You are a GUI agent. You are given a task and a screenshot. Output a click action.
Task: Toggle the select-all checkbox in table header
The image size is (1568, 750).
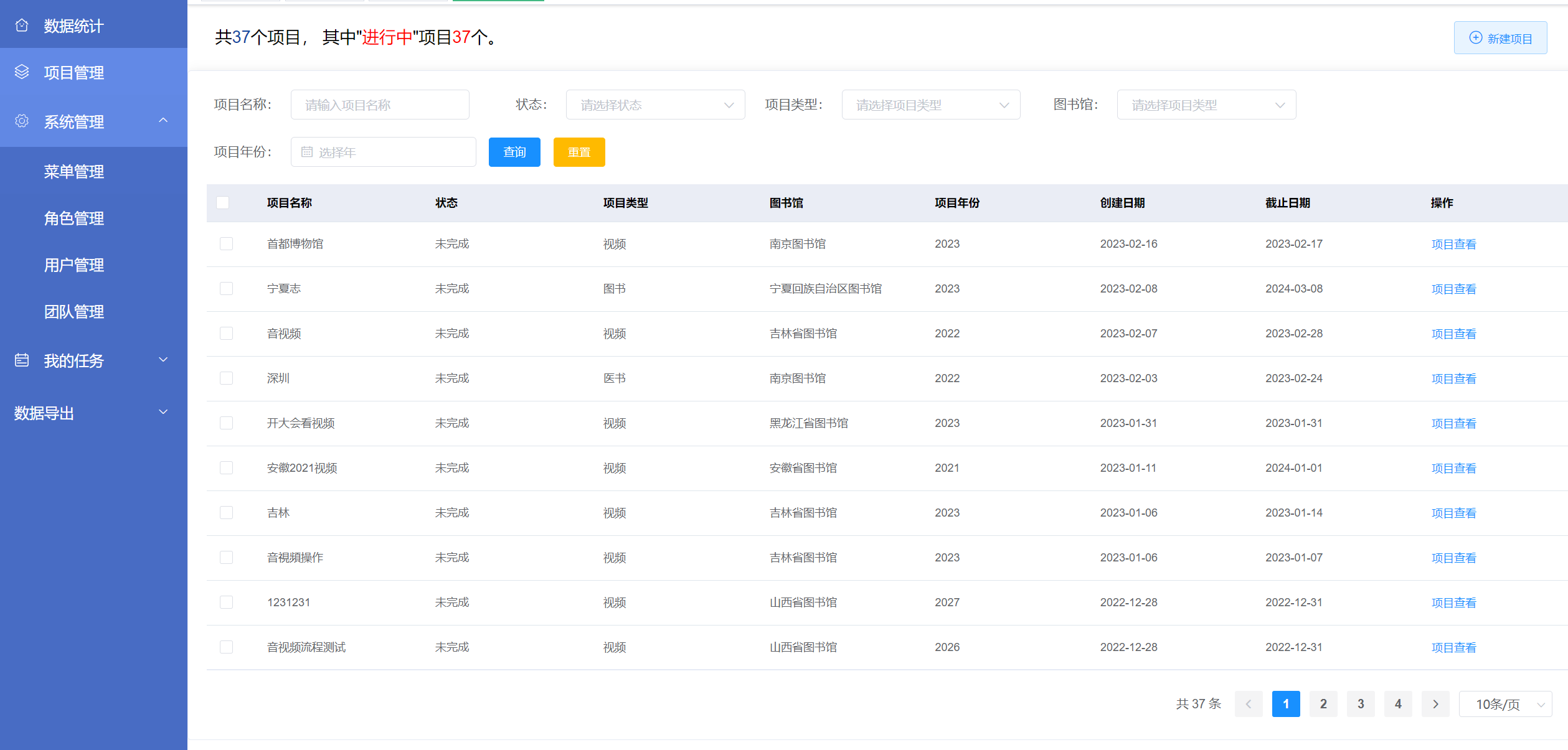click(x=222, y=202)
